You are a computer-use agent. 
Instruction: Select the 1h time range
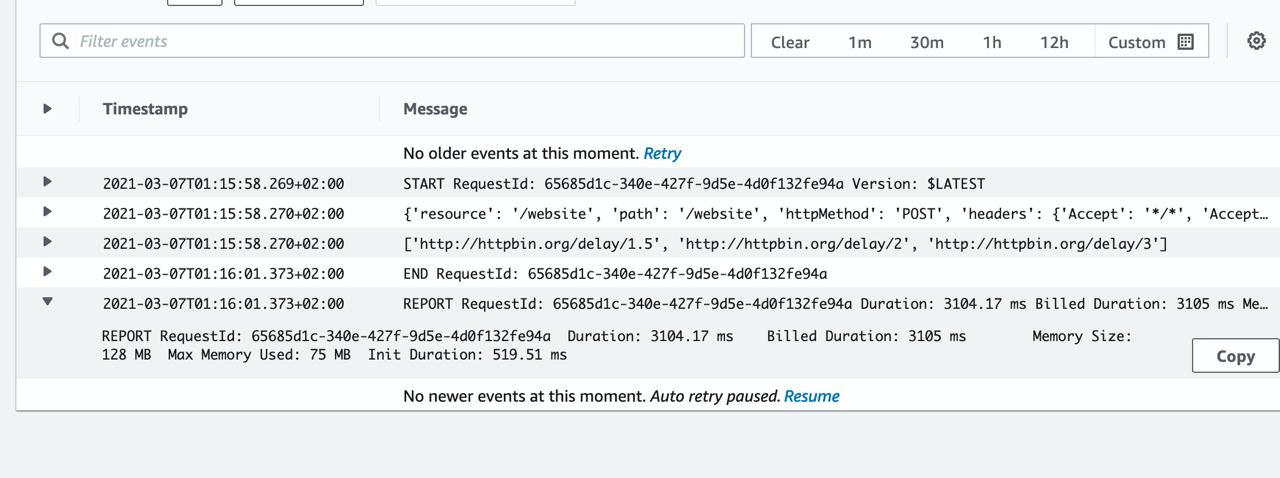tap(992, 42)
